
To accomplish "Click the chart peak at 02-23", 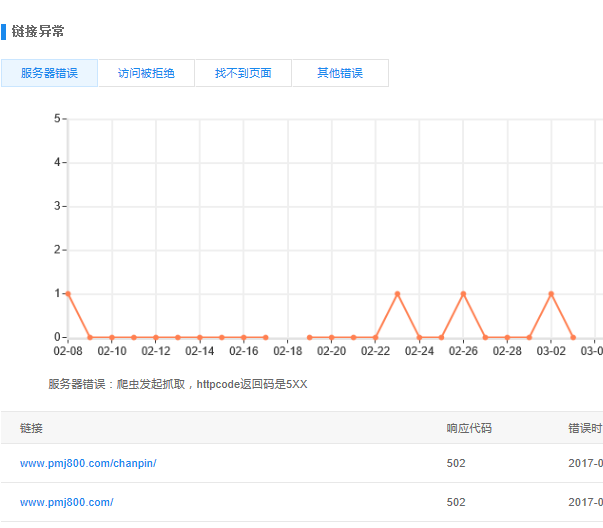I will (397, 294).
